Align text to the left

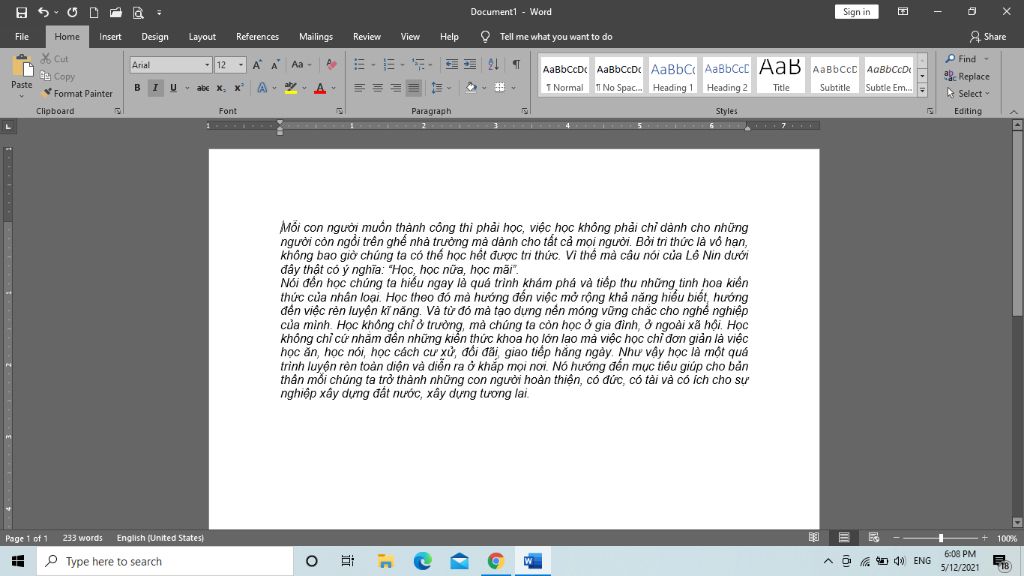click(359, 88)
